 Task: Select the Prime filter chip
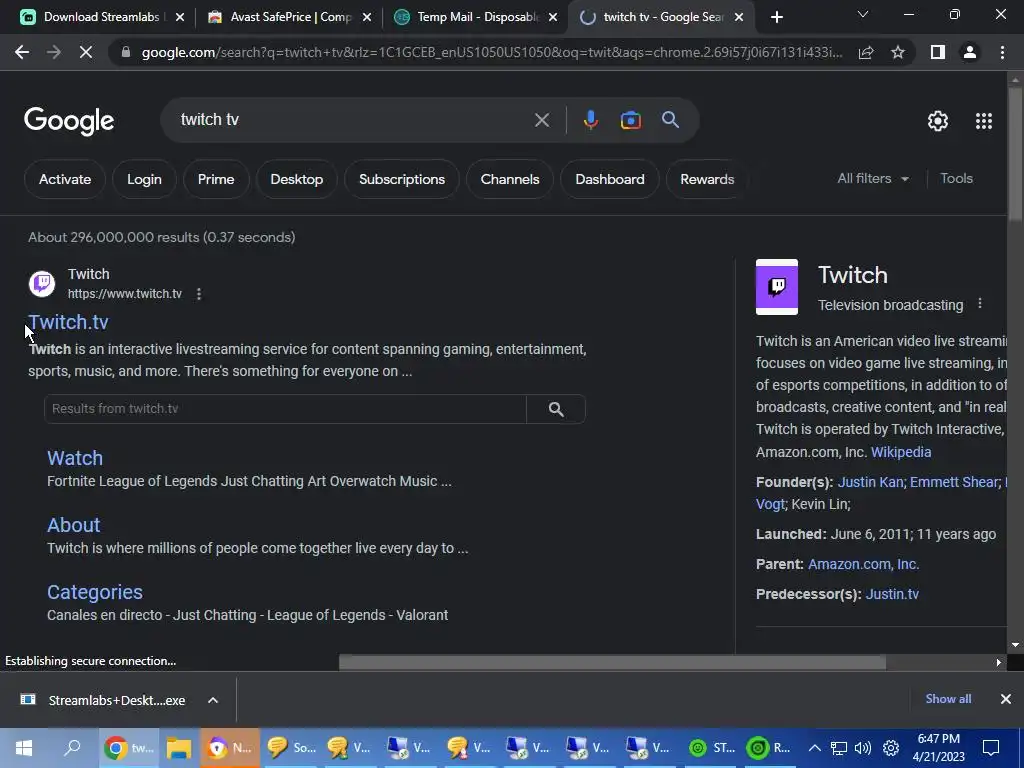tap(216, 179)
